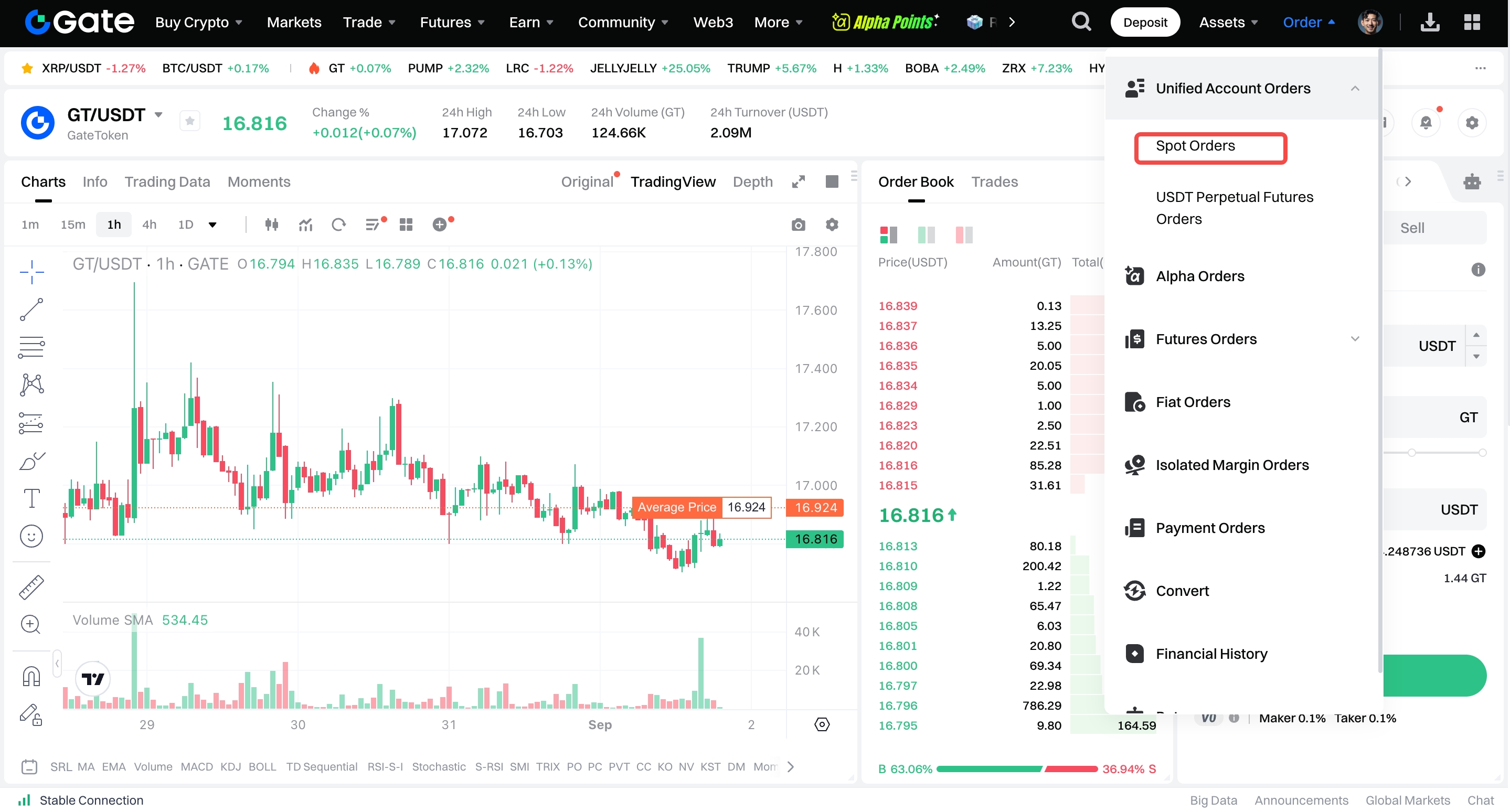The width and height of the screenshot is (1510, 812).
Task: Click the Deposit button
Action: coord(1145,22)
